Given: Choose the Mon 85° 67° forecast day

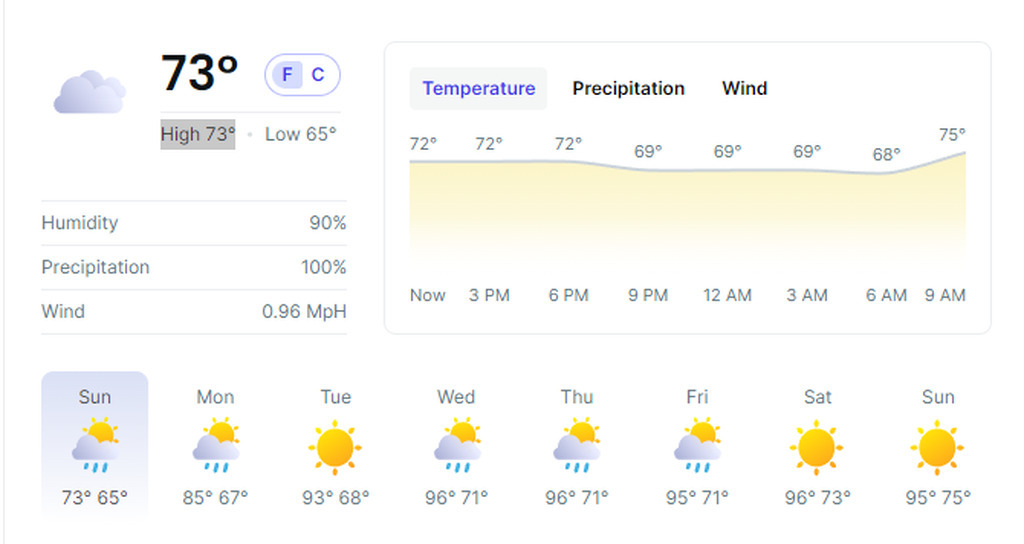Looking at the screenshot, I should 216,445.
